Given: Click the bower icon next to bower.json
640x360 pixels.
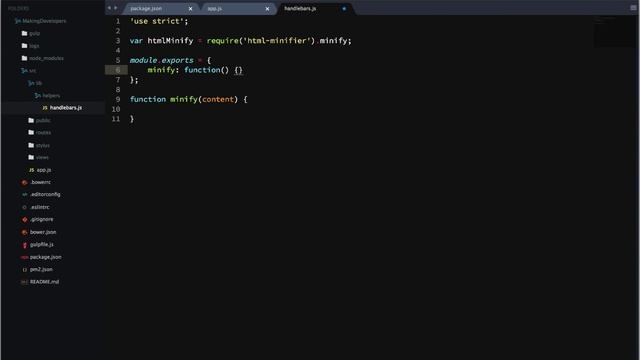Looking at the screenshot, I should (24, 232).
